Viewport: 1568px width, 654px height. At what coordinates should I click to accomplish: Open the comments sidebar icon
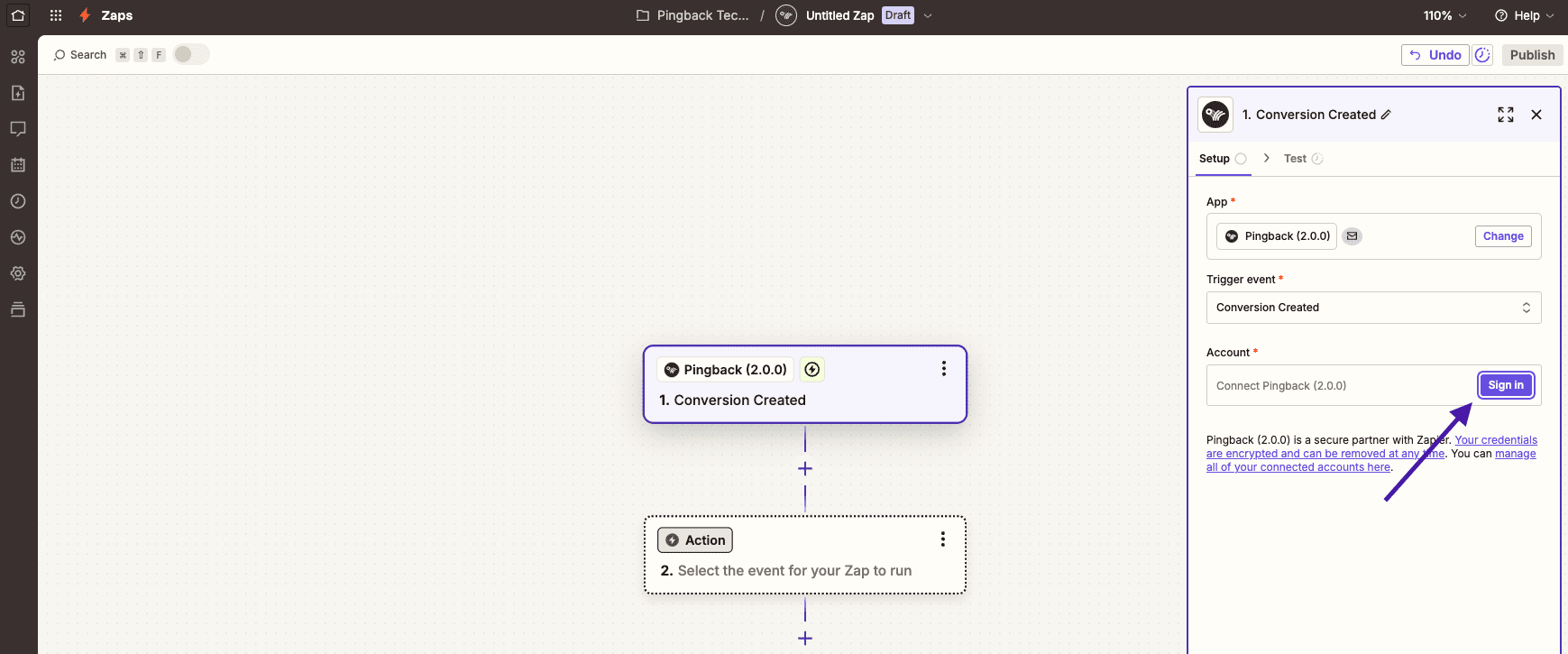coord(18,129)
